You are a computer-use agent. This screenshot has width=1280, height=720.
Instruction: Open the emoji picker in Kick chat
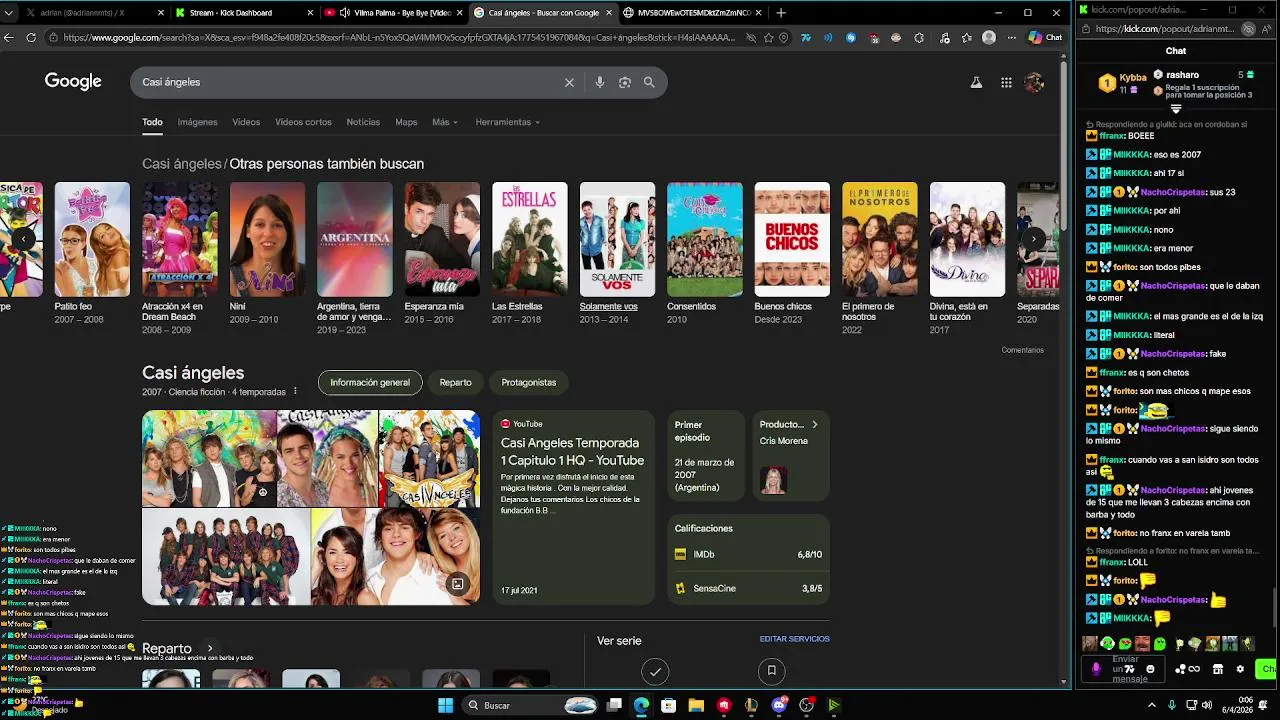(x=1150, y=669)
